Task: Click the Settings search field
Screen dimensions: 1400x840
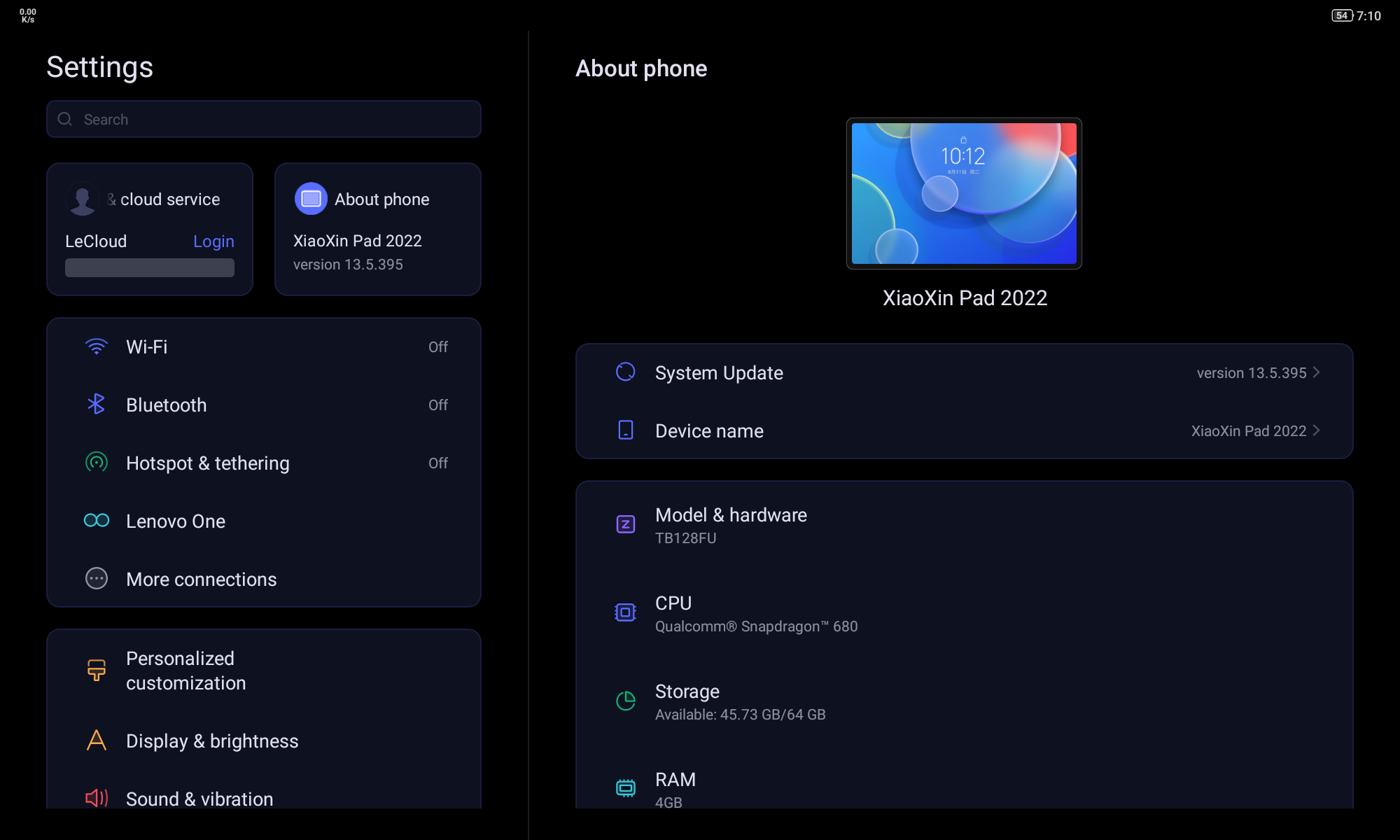Action: [x=264, y=119]
